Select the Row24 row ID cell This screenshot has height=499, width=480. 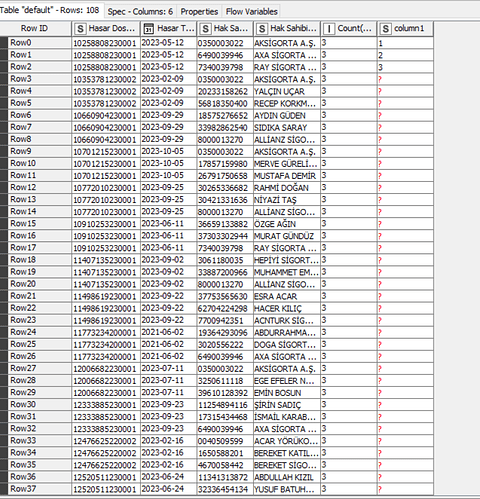(39, 332)
